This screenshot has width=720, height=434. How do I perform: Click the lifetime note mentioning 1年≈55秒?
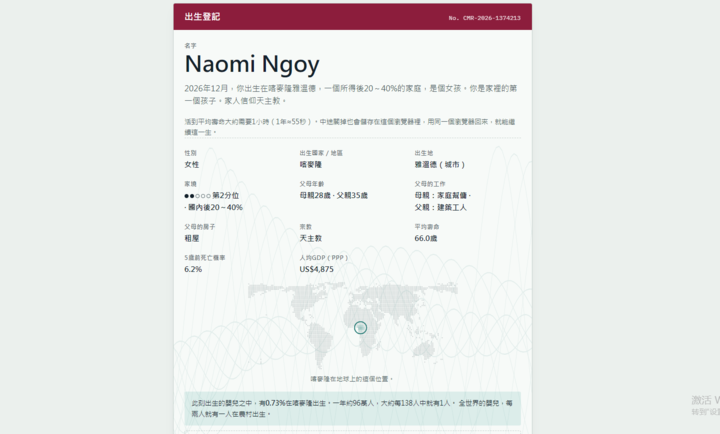click(350, 127)
